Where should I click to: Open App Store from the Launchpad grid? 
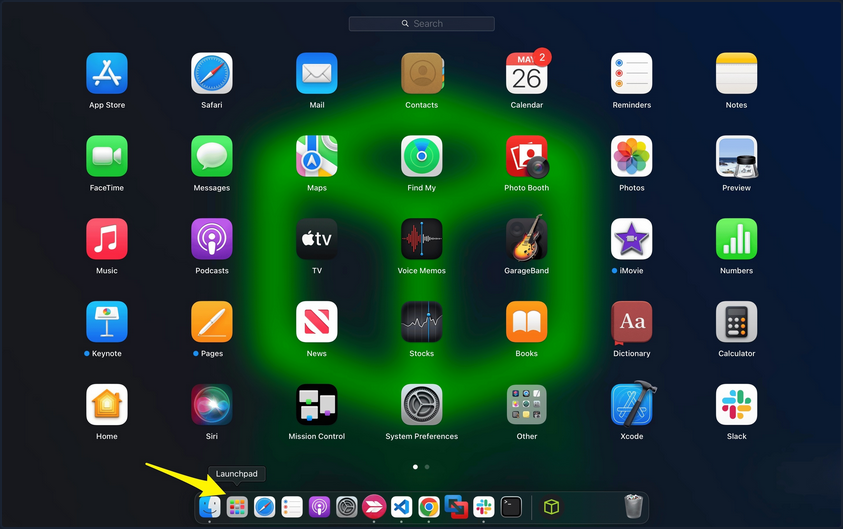click(x=107, y=73)
